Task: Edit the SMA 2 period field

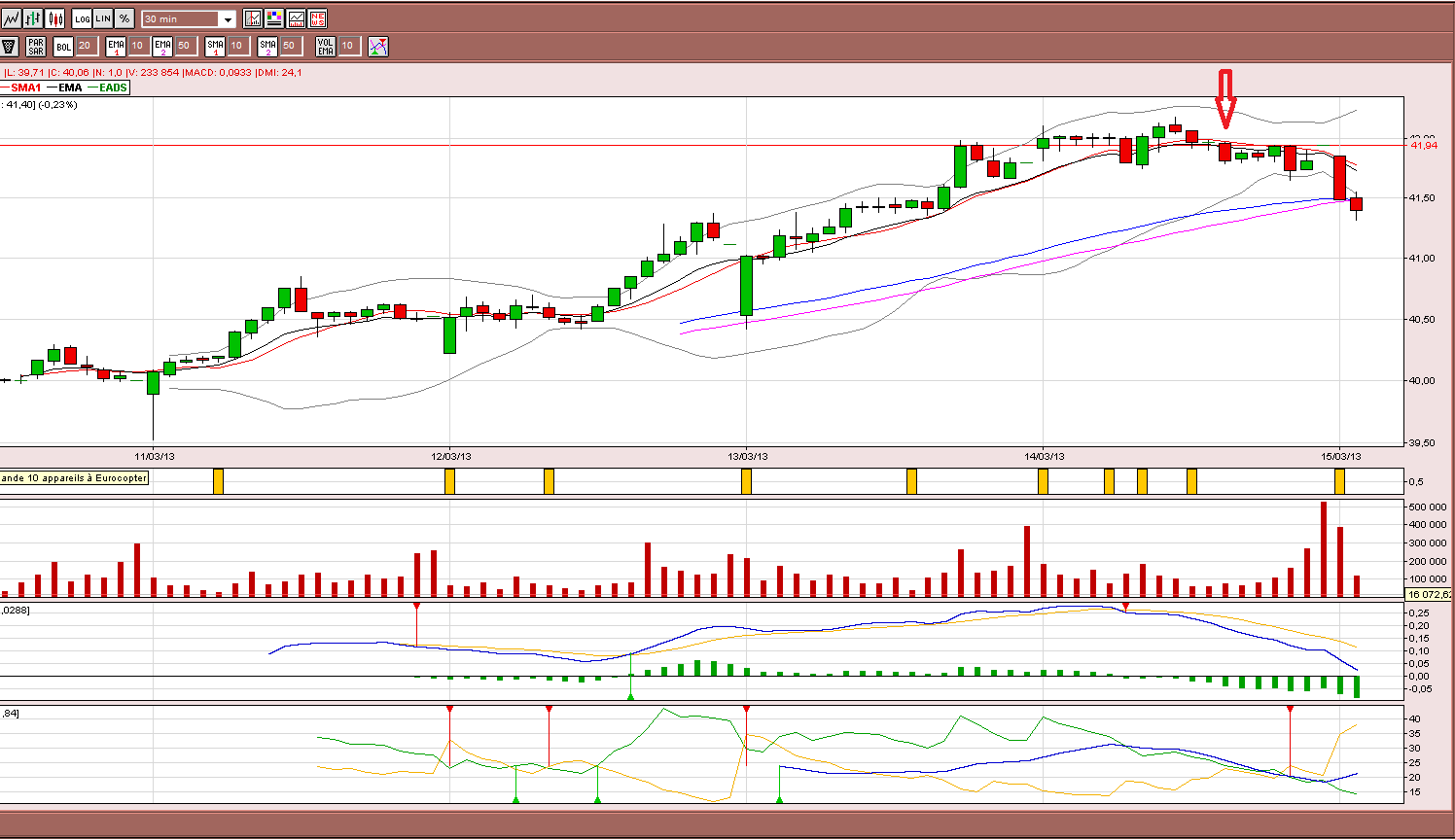Action: tap(291, 46)
